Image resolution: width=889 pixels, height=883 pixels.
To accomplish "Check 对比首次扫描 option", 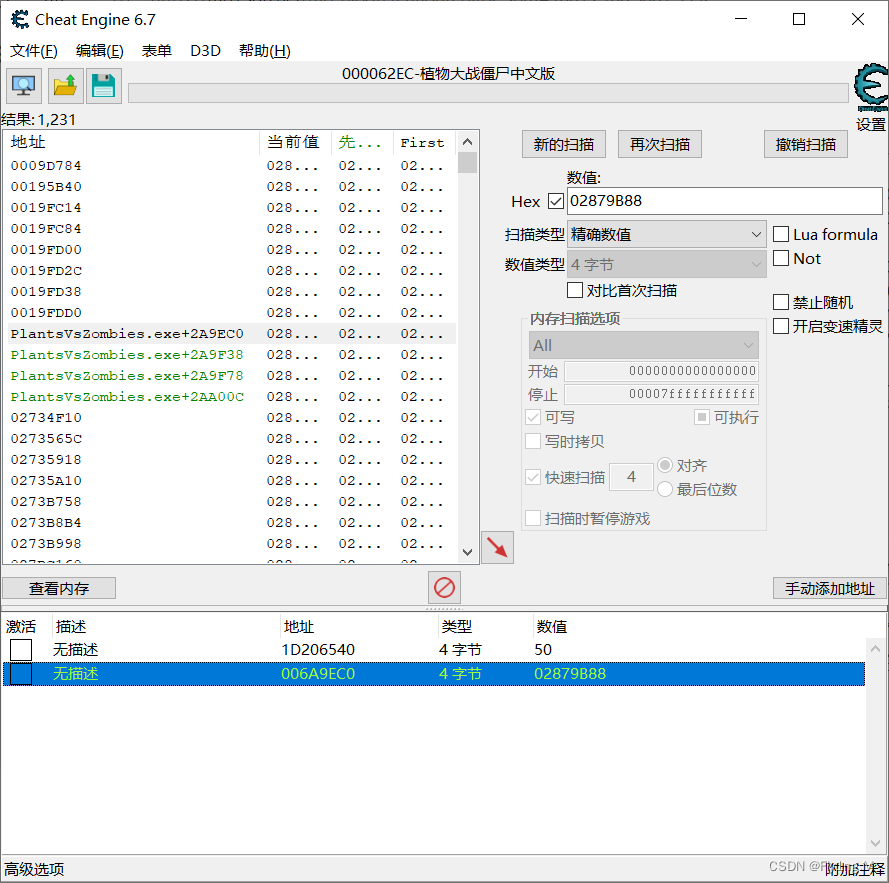I will tap(574, 290).
